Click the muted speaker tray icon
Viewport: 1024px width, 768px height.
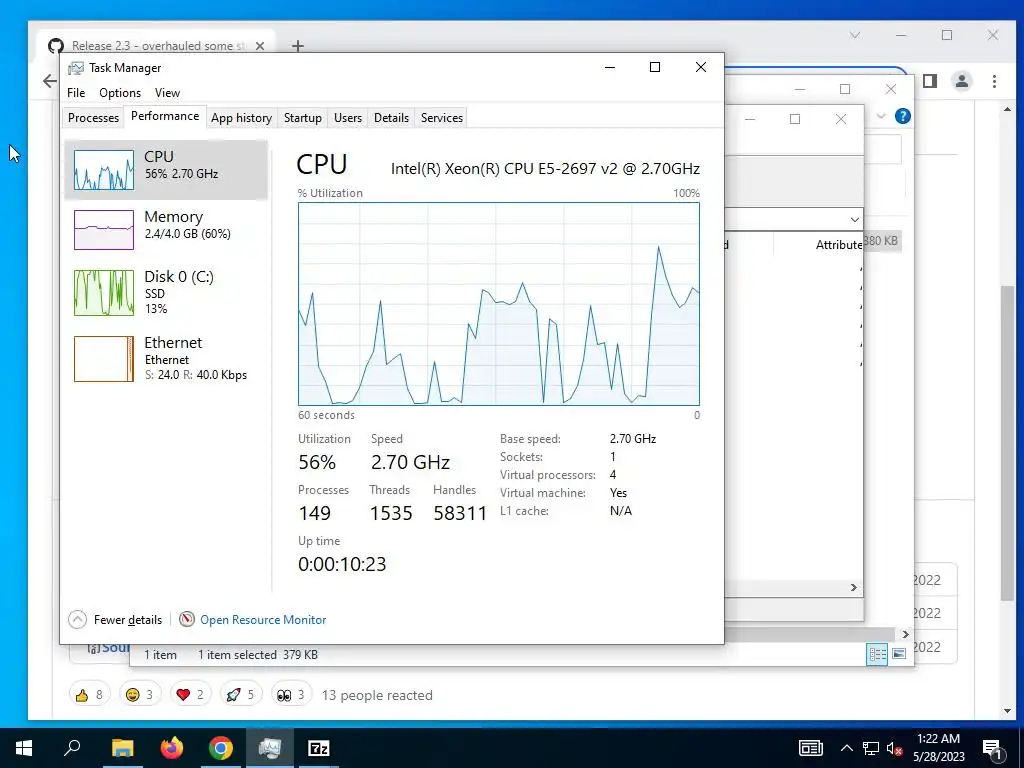pyautogui.click(x=895, y=748)
